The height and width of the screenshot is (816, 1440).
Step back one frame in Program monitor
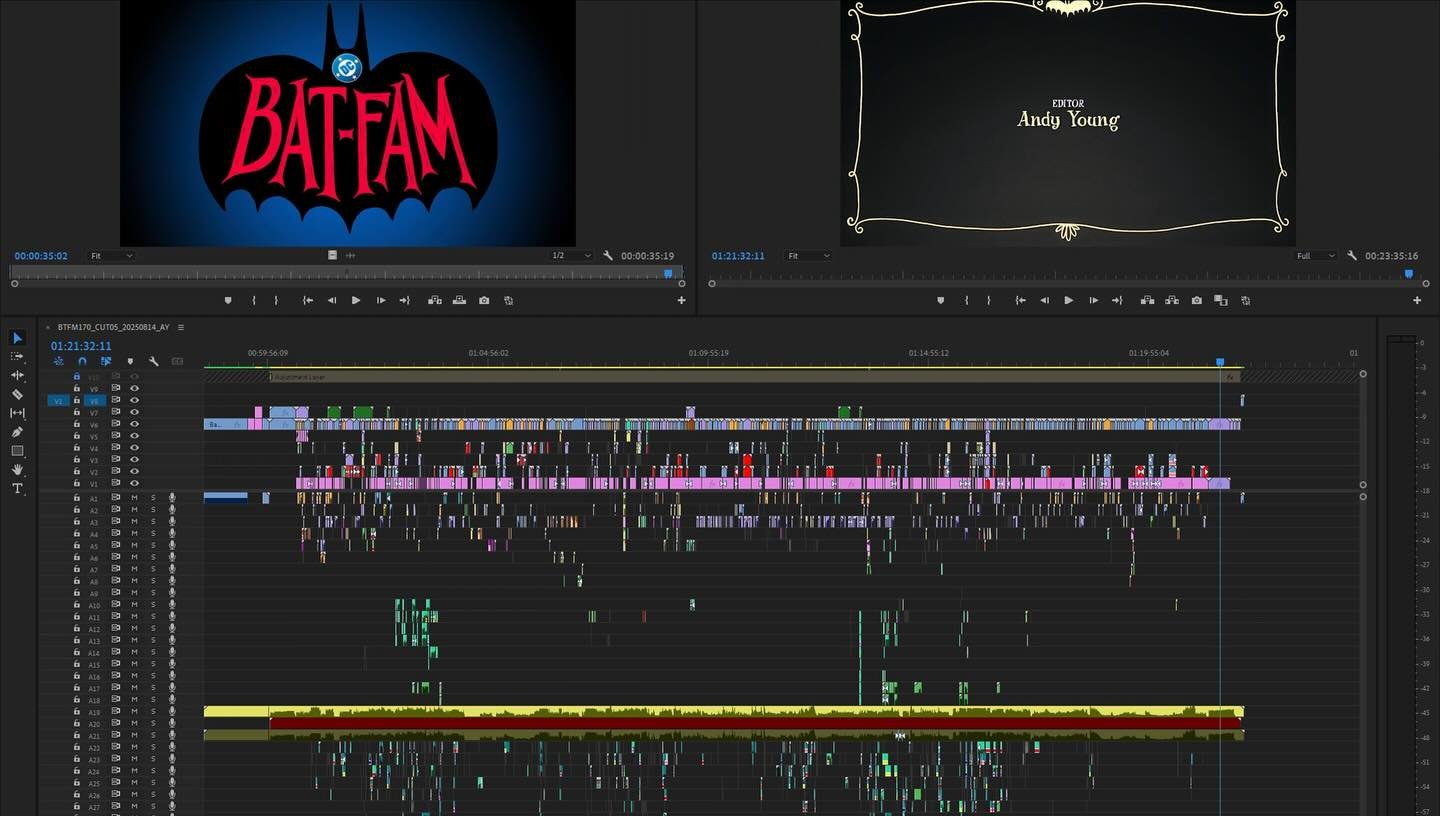click(1044, 300)
